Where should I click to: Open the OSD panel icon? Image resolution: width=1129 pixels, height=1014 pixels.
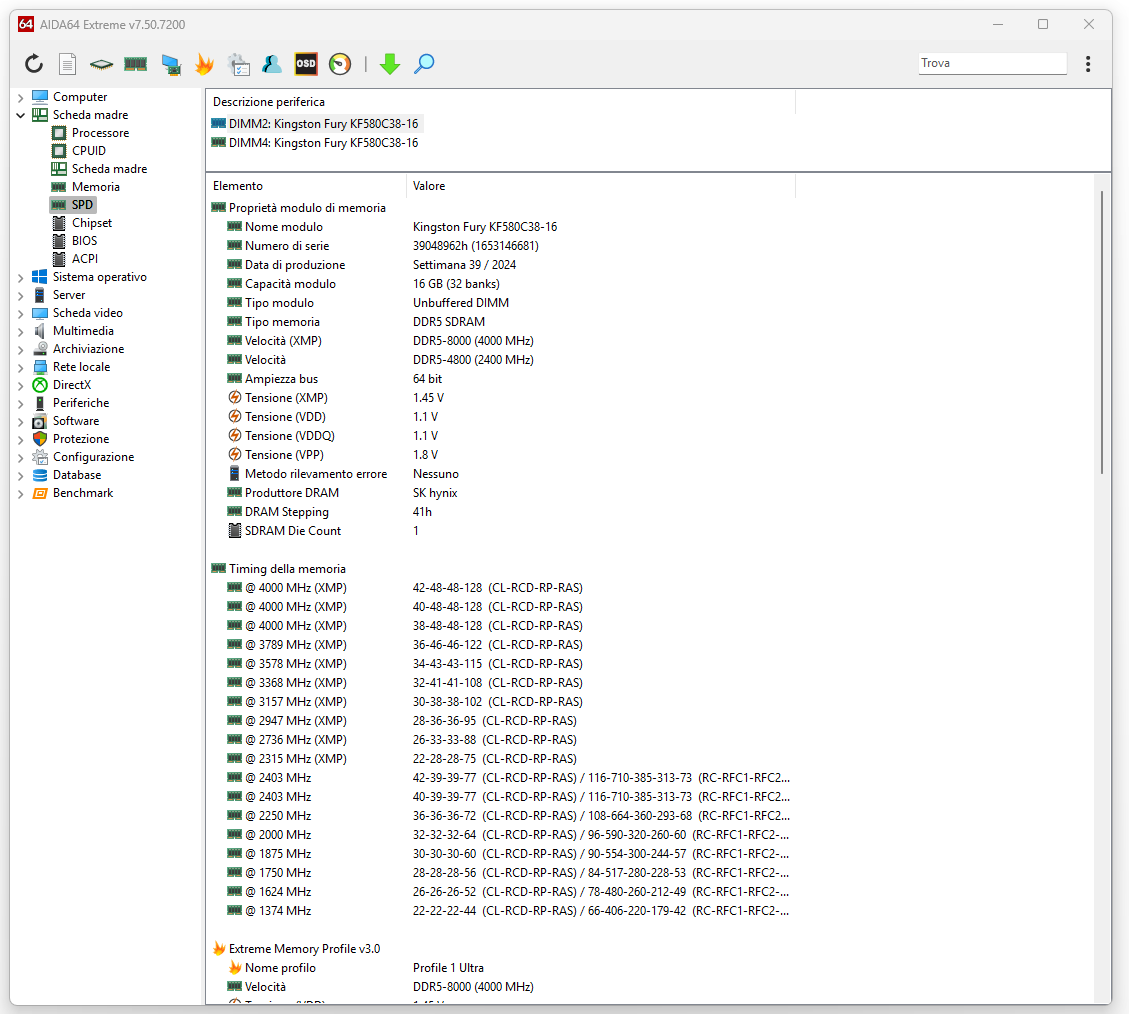[x=306, y=64]
